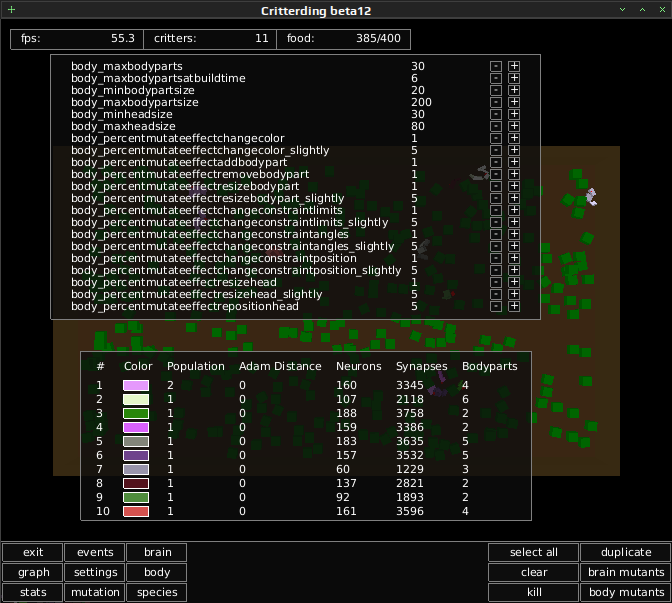Screen dimensions: 672x603
Task: Increase body_percentmutateeffectchangeconstraintangles_slightly value
Action: pyautogui.click(x=514, y=246)
